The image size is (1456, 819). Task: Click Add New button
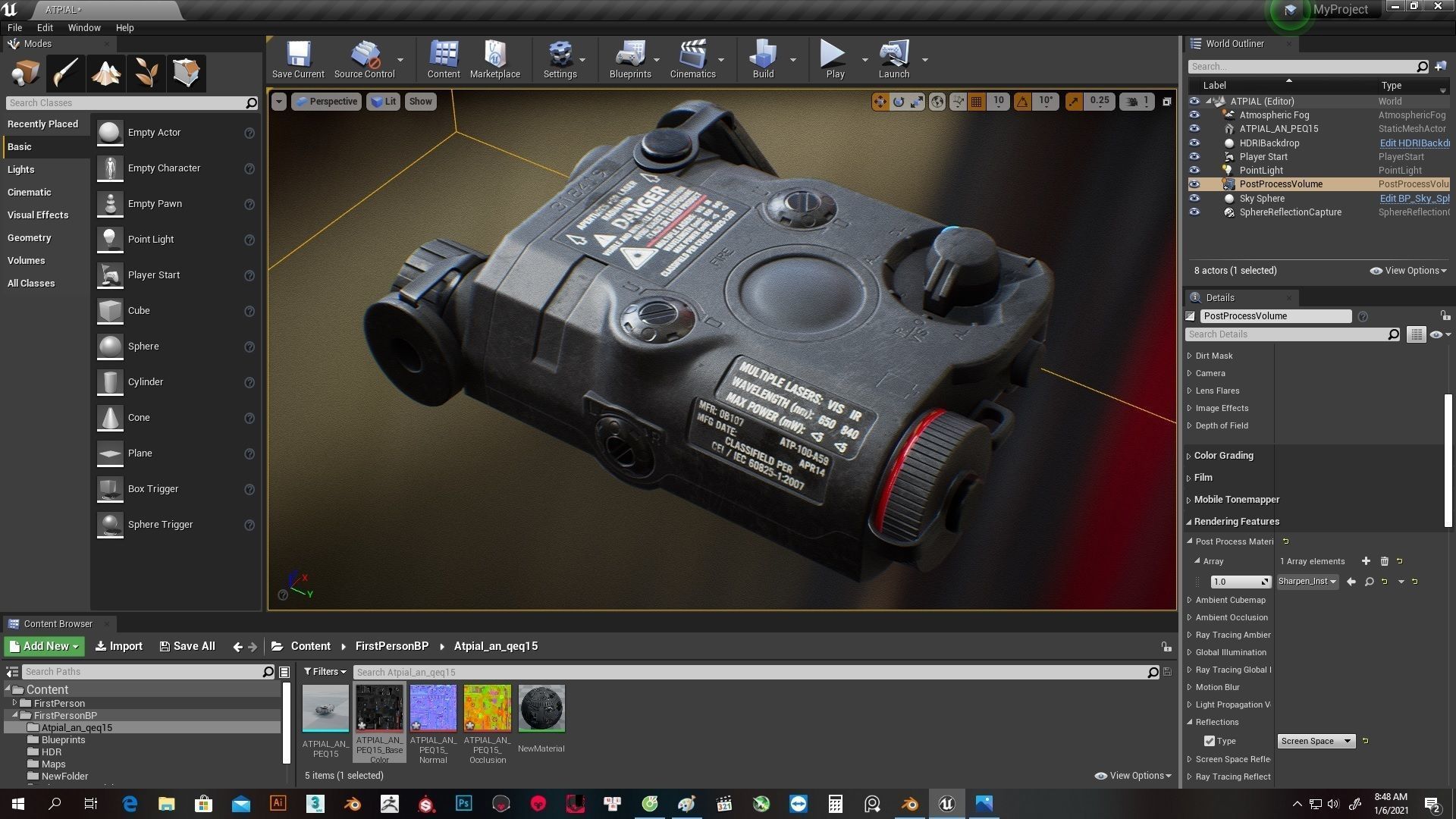(x=44, y=646)
